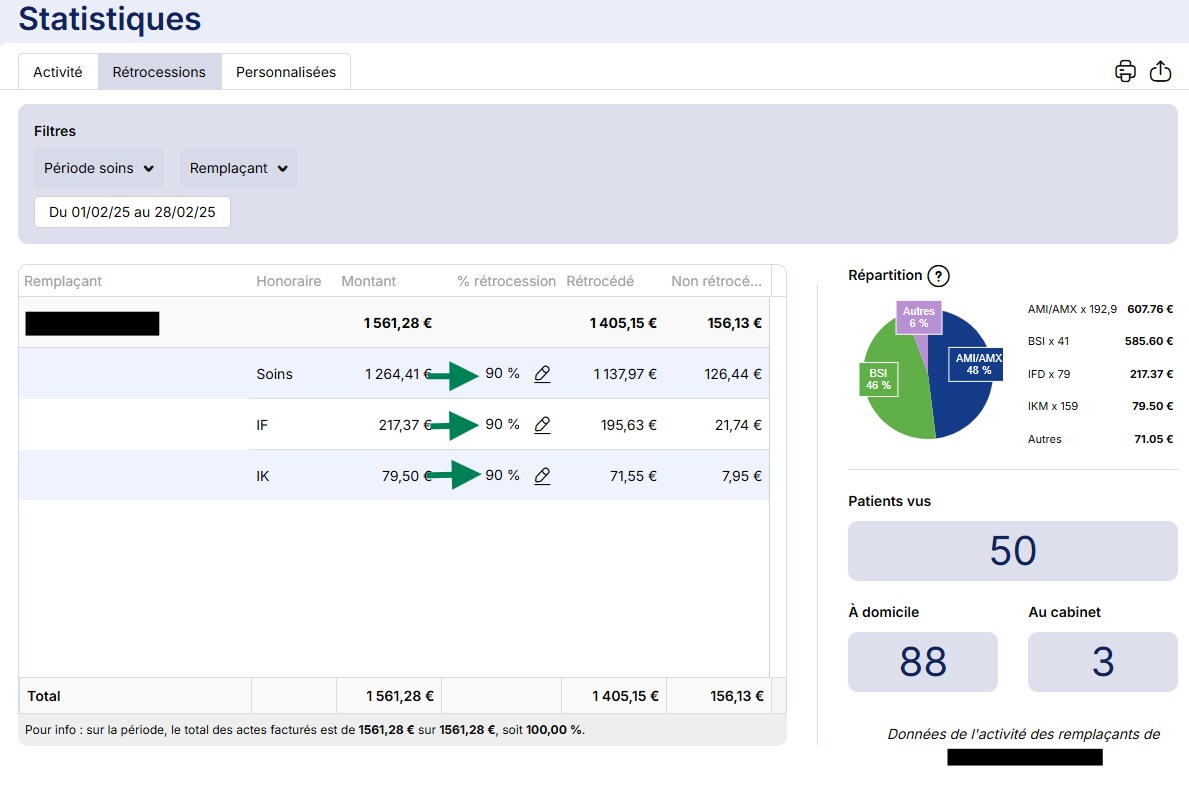Sort by the Montant column header
The height and width of the screenshot is (793, 1189).
(x=368, y=281)
